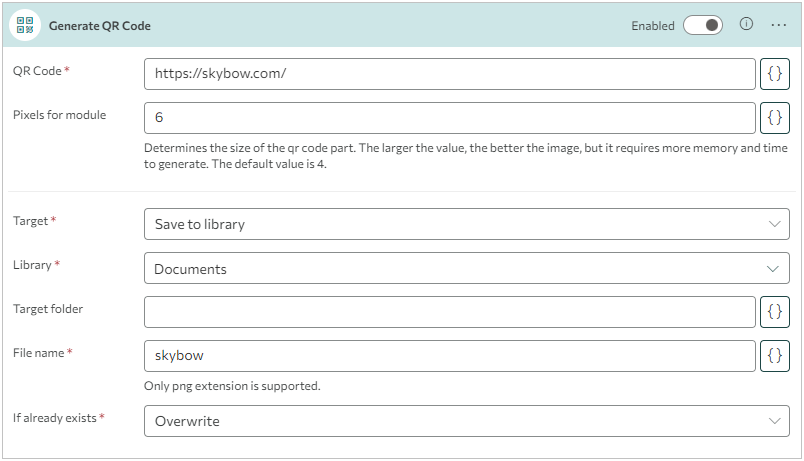The image size is (804, 461).
Task: Click the Overwrite combo box value
Action: click(450, 421)
